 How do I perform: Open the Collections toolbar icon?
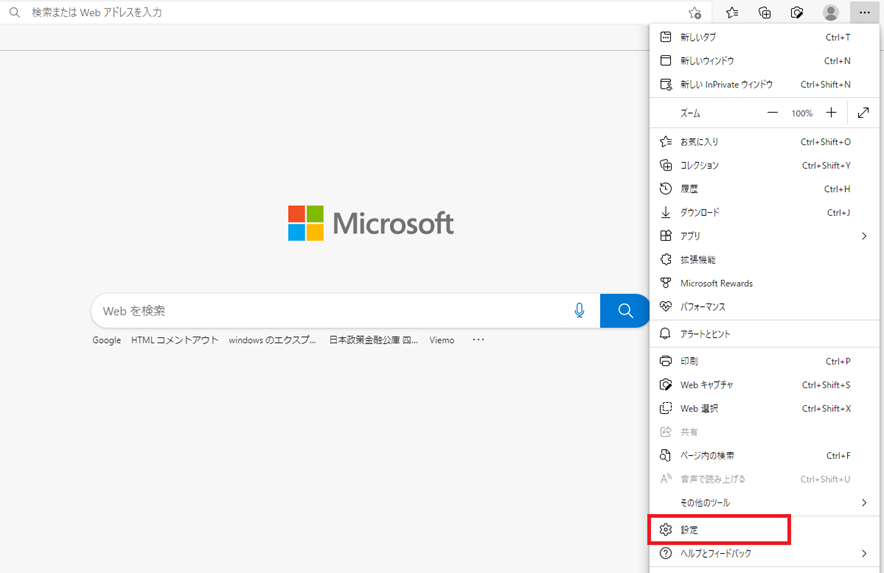click(764, 12)
